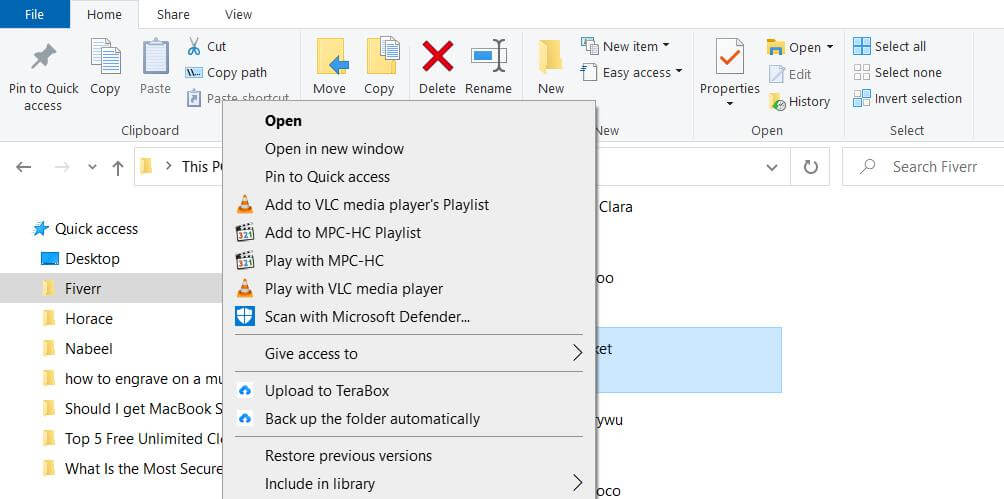This screenshot has width=1004, height=499.
Task: Open 'What Is the Most Secure' folder
Action: point(132,469)
